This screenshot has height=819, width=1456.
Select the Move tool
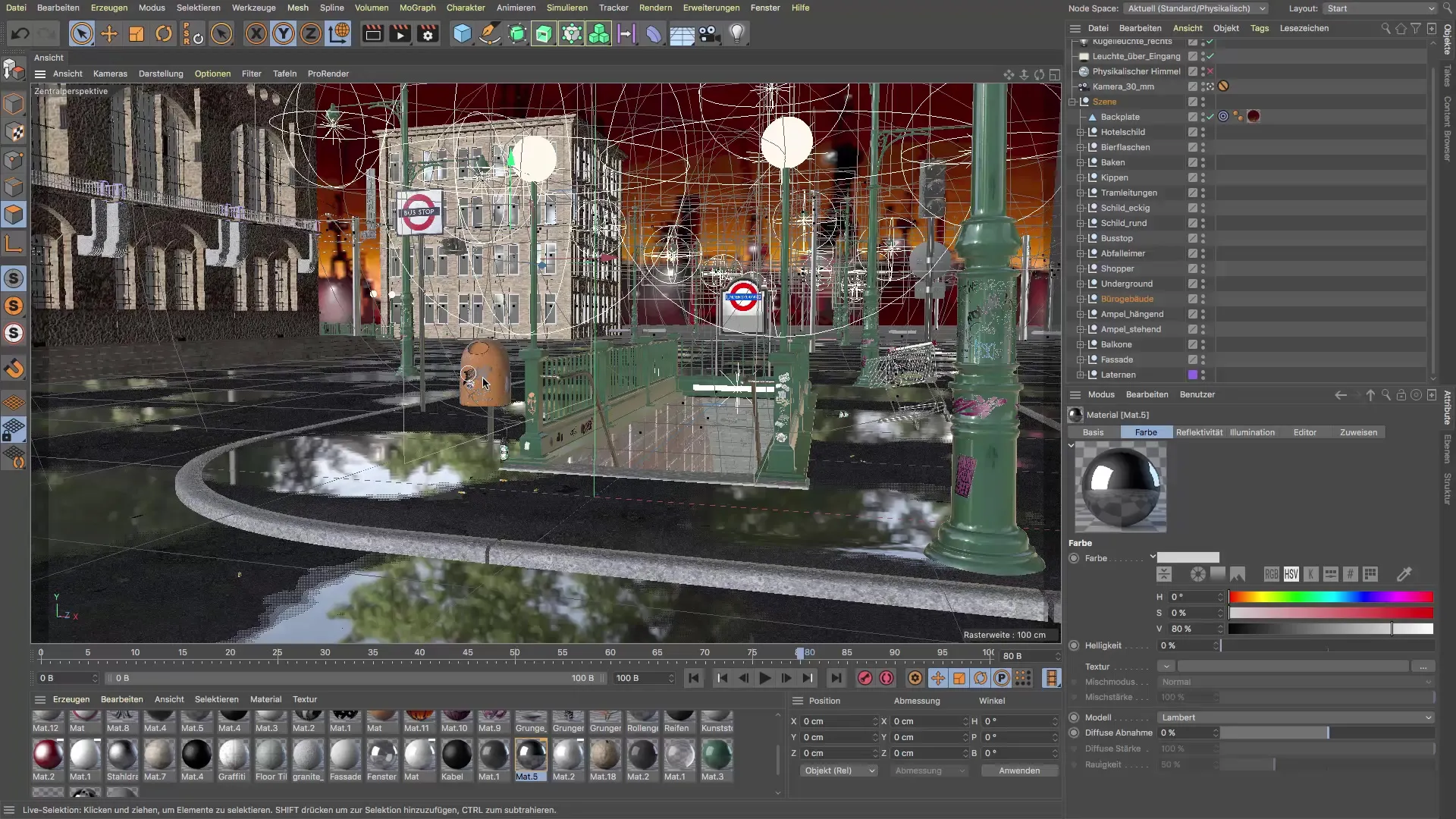click(x=109, y=34)
